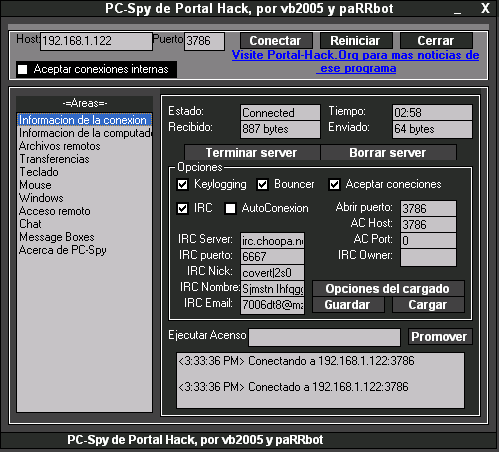The width and height of the screenshot is (499, 452).
Task: Click the Guardar button
Action: tap(348, 305)
